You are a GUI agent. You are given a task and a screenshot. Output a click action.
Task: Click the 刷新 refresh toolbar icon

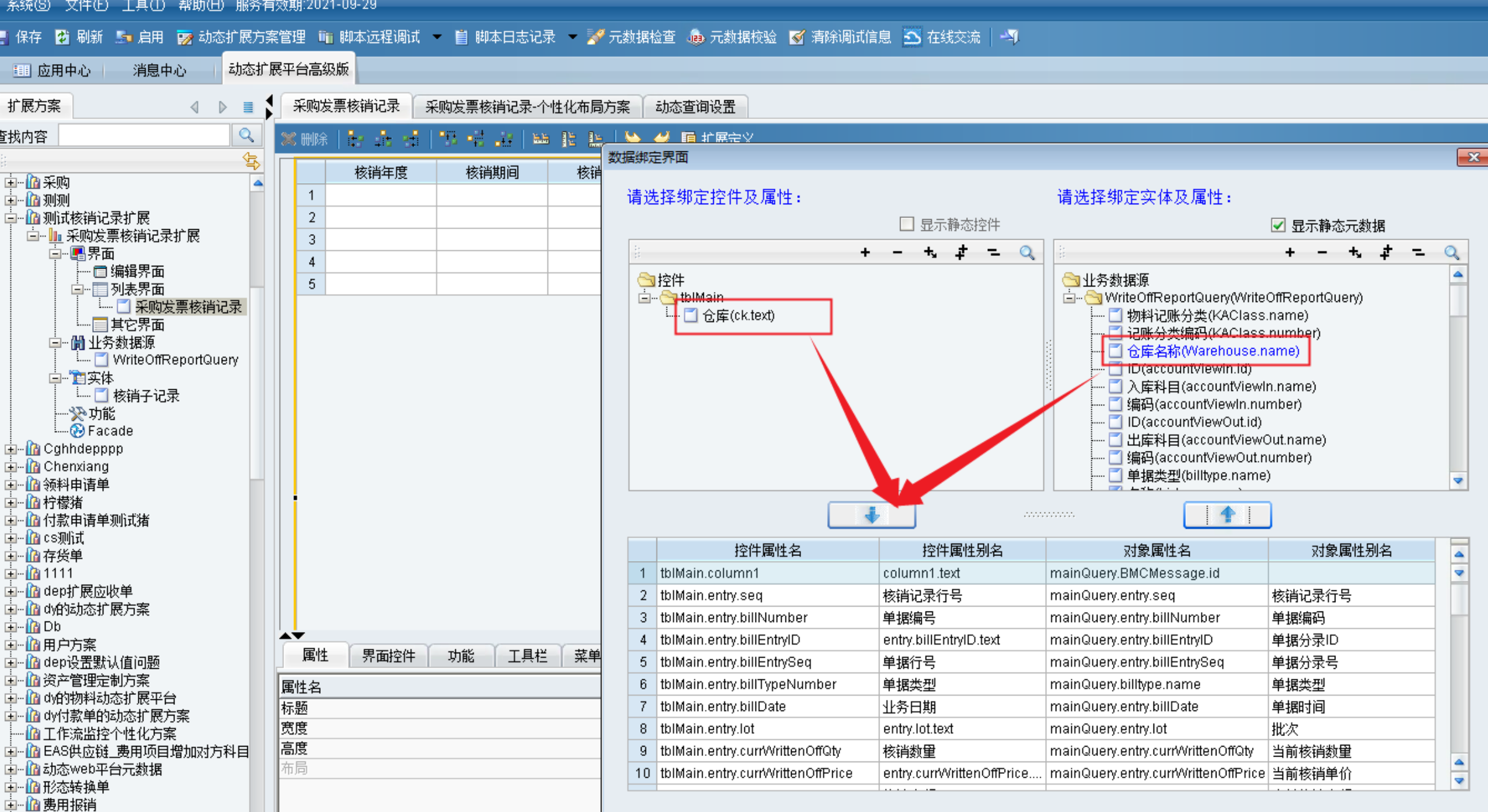[x=63, y=37]
